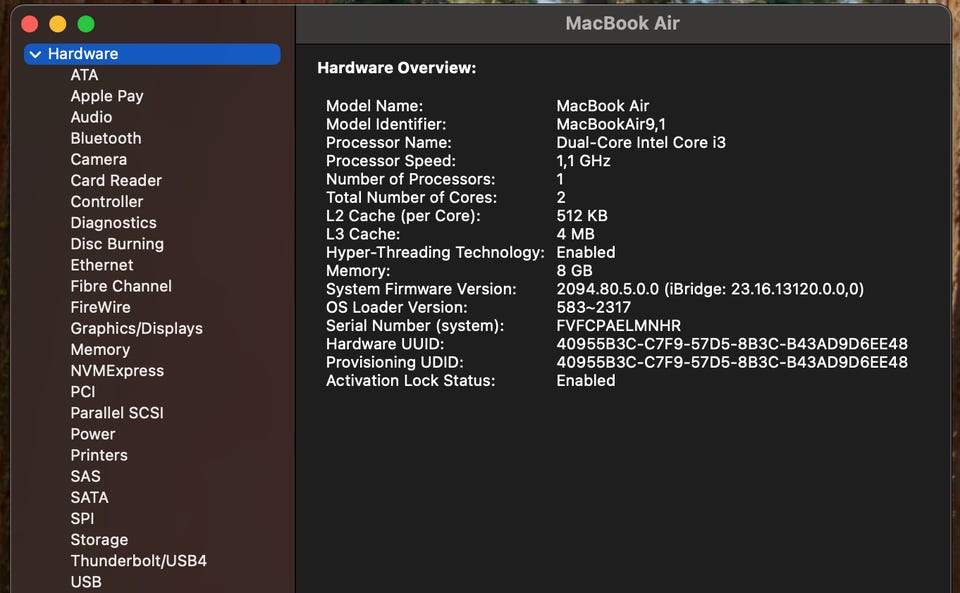Select Camera in the sidebar

coord(99,159)
